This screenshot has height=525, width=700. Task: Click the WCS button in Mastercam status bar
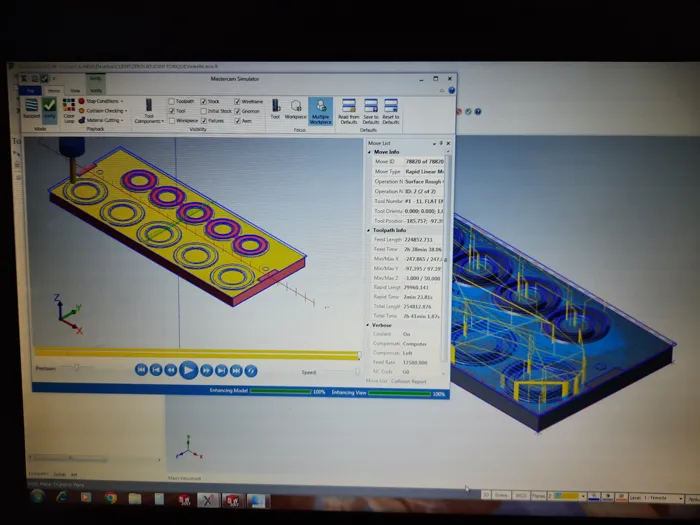coord(521,496)
